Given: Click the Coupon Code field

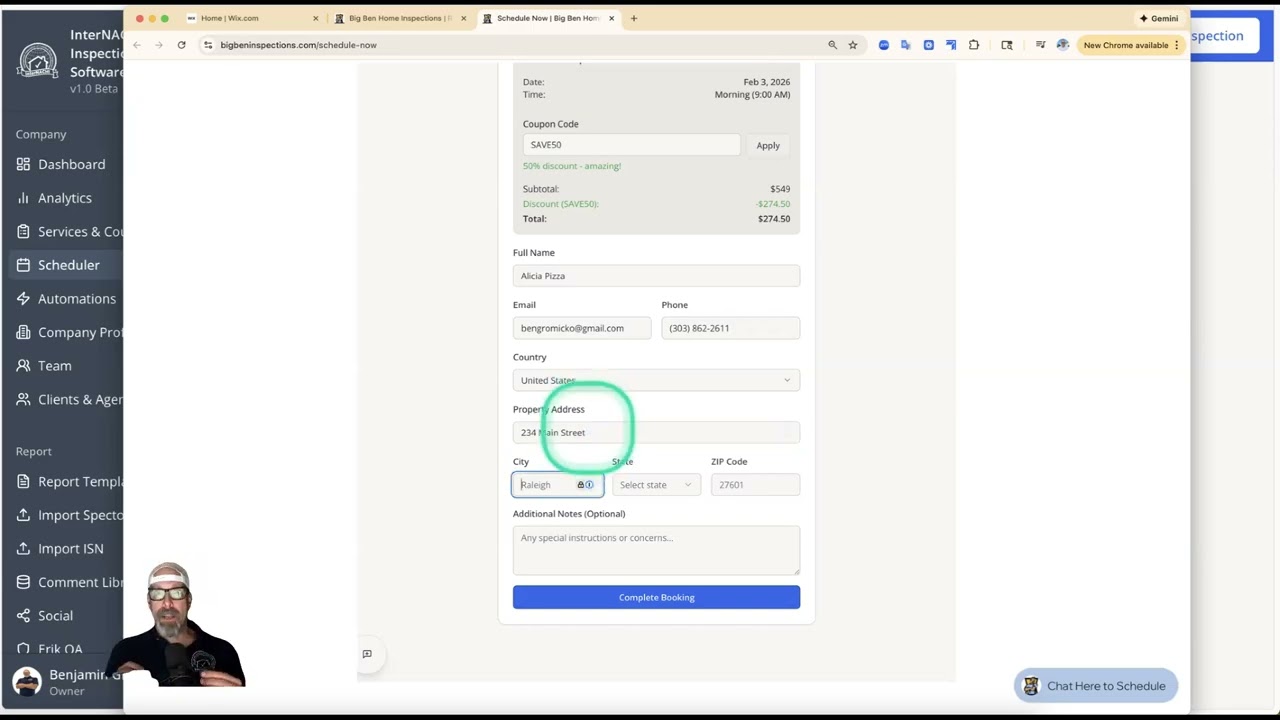Looking at the screenshot, I should [x=631, y=145].
